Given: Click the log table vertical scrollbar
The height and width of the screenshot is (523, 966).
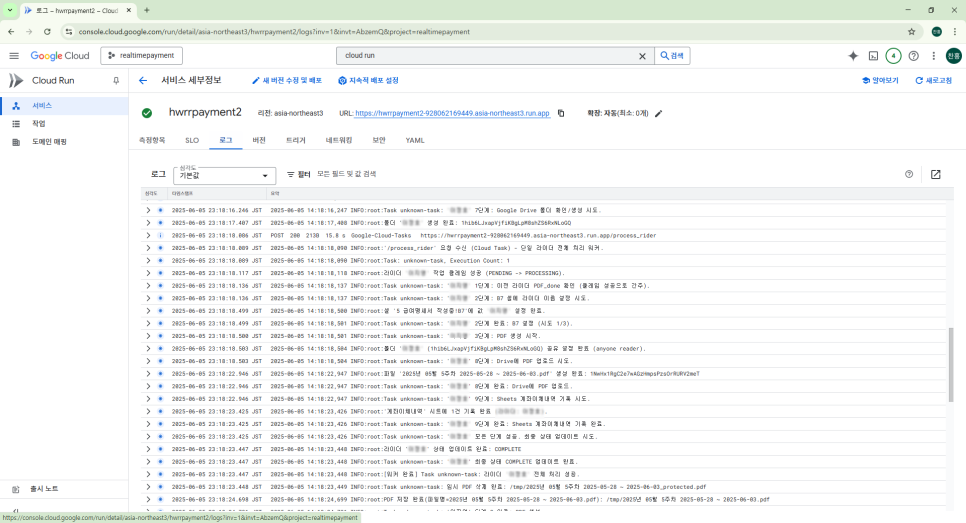Looking at the screenshot, I should 951,365.
